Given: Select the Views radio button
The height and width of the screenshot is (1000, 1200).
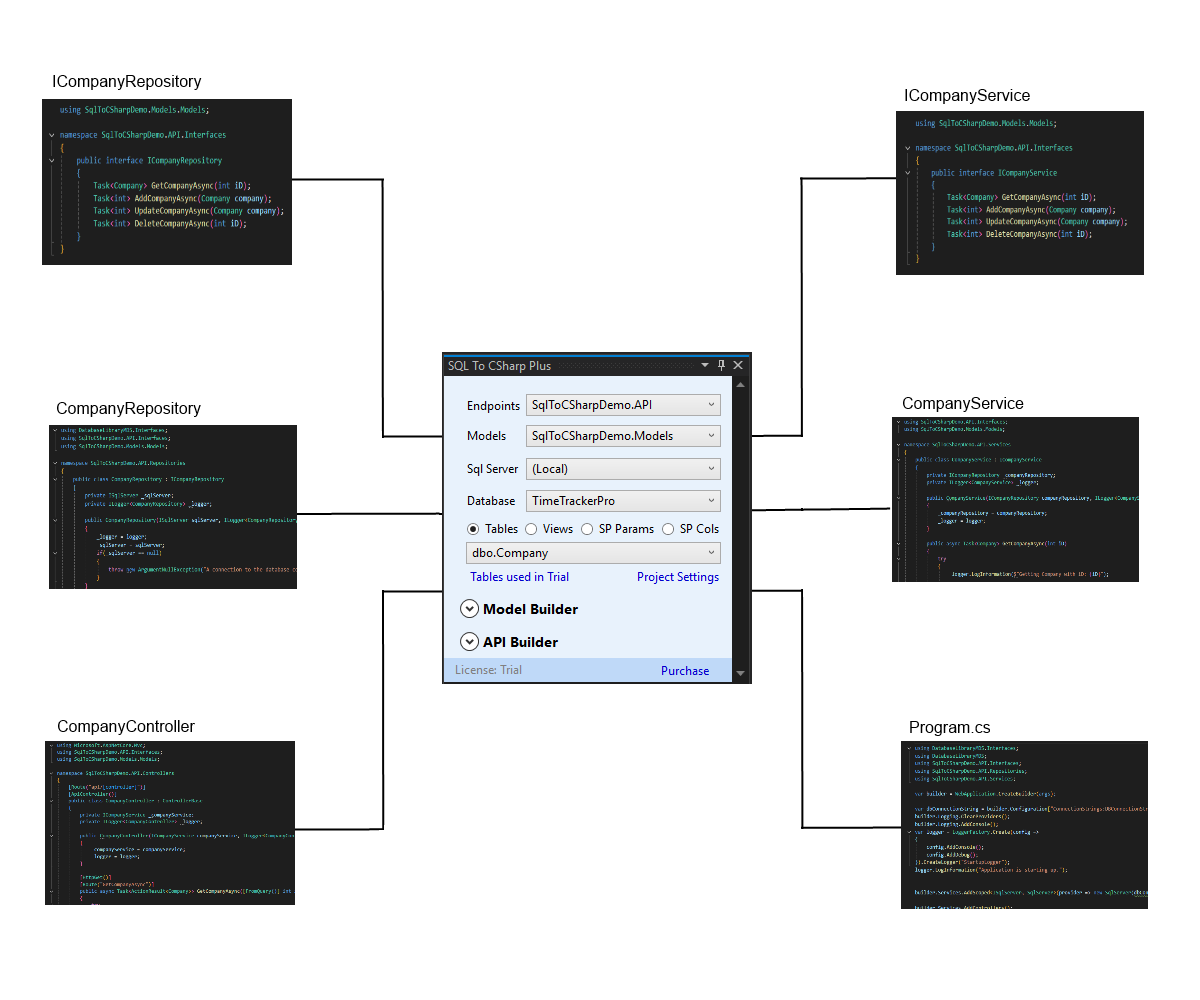Looking at the screenshot, I should click(531, 529).
